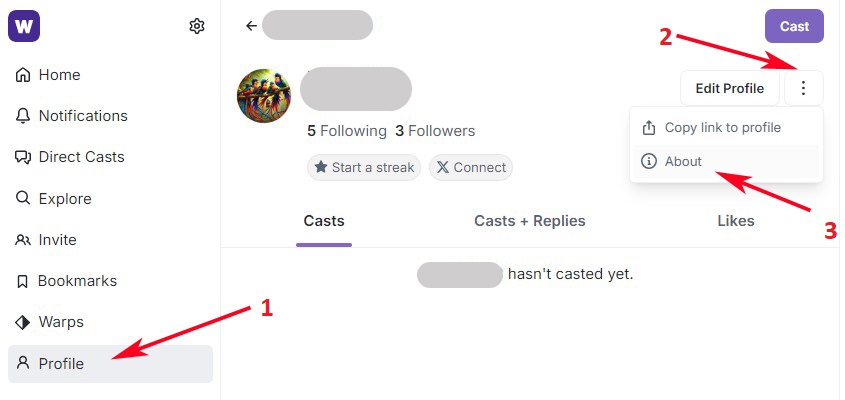Click the purple Cast button

click(x=794, y=26)
